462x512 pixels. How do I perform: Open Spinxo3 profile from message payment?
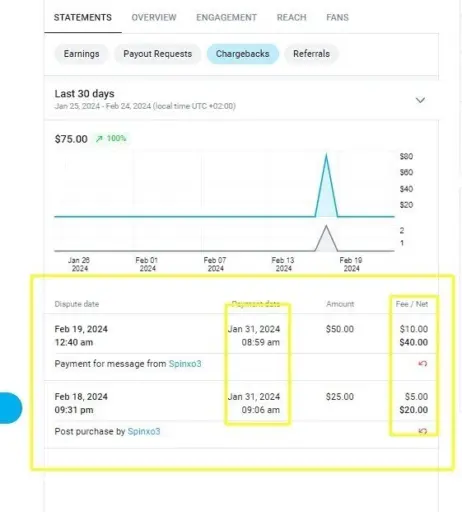pos(185,363)
